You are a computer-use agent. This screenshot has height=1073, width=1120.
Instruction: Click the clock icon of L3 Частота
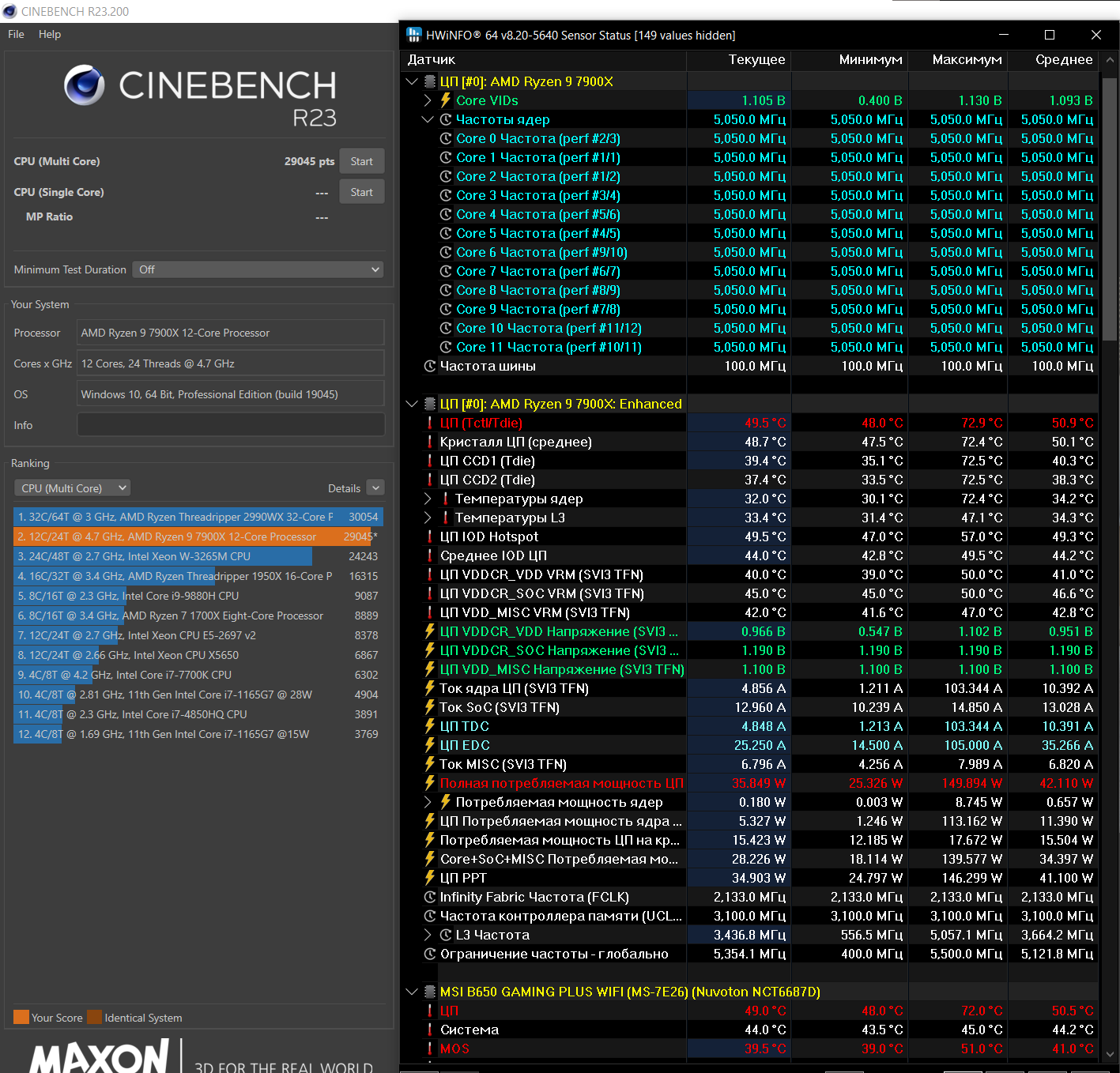pos(446,935)
